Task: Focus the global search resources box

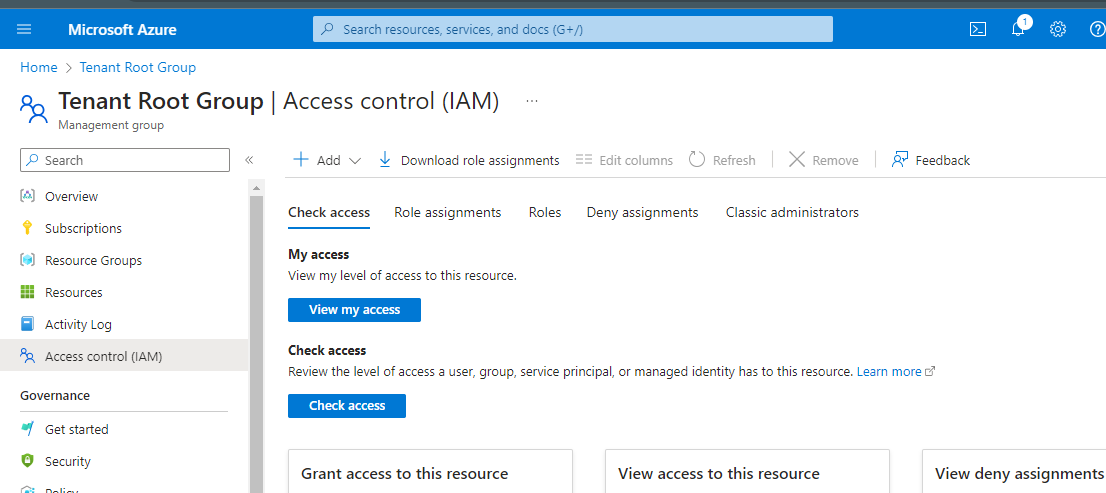Action: tap(573, 30)
